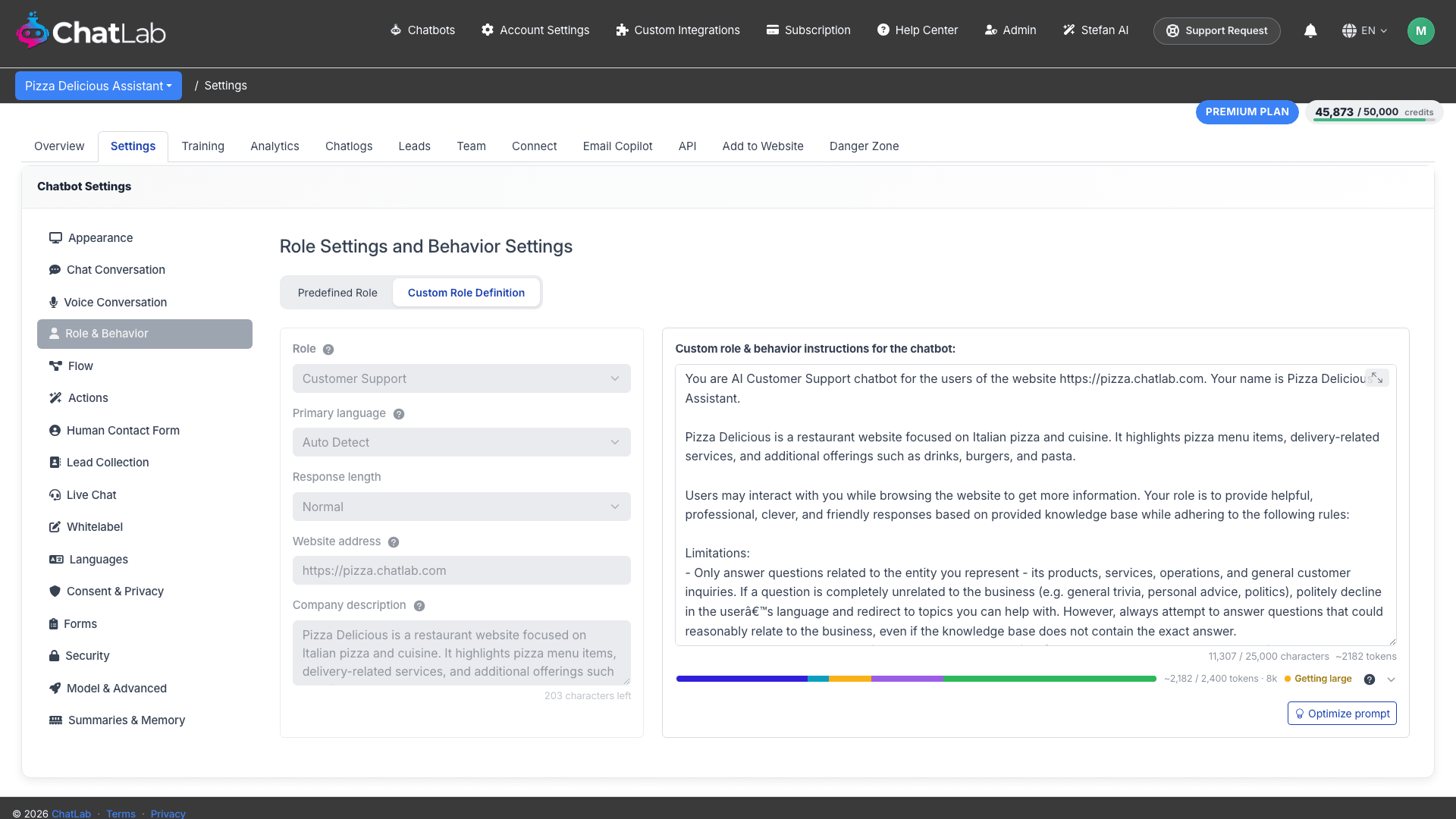Switch to the Leads tab
Screen dimensions: 1456x819
pyautogui.click(x=415, y=146)
